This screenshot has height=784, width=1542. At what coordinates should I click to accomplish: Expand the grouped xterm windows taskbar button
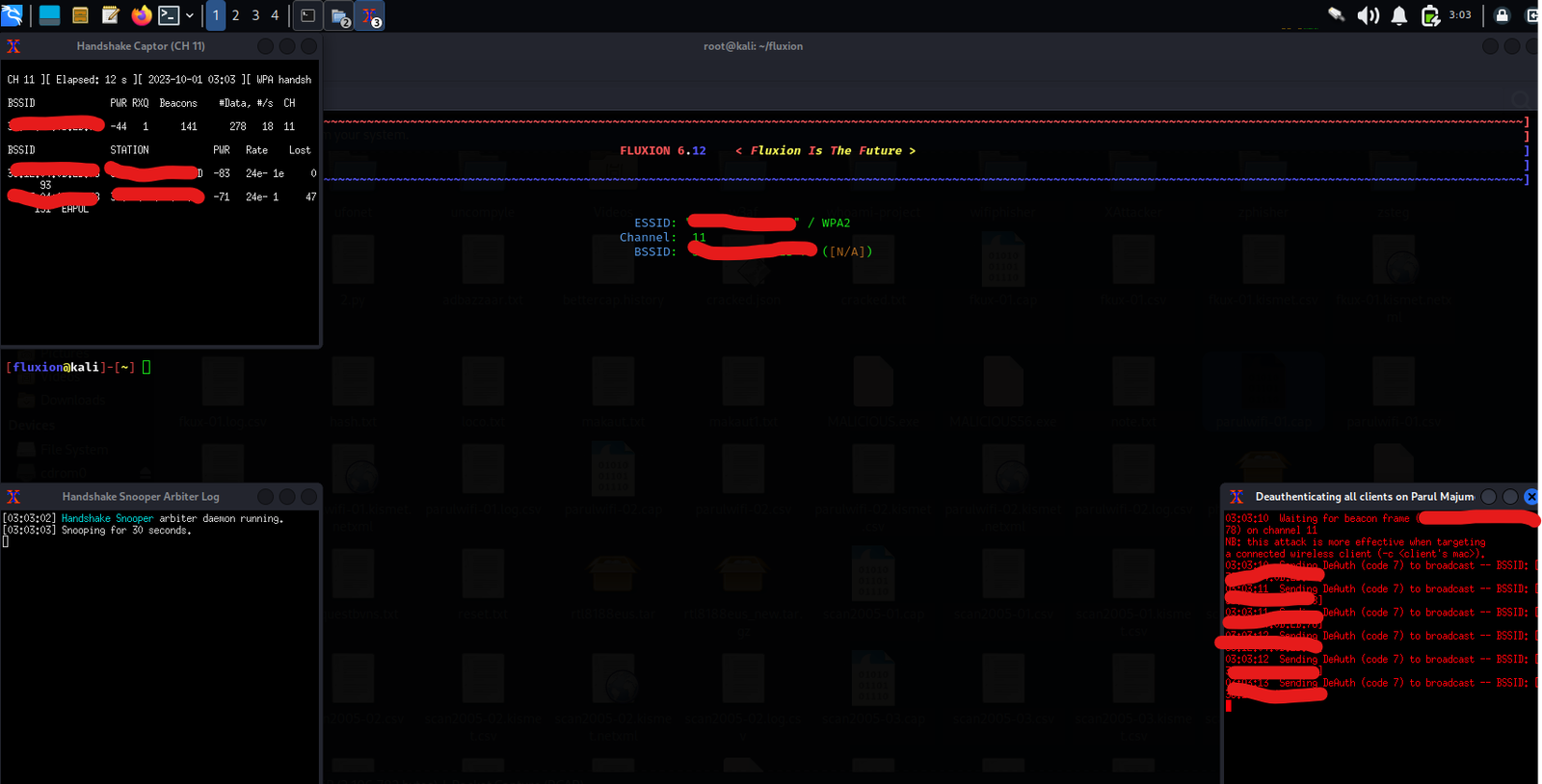pos(371,16)
